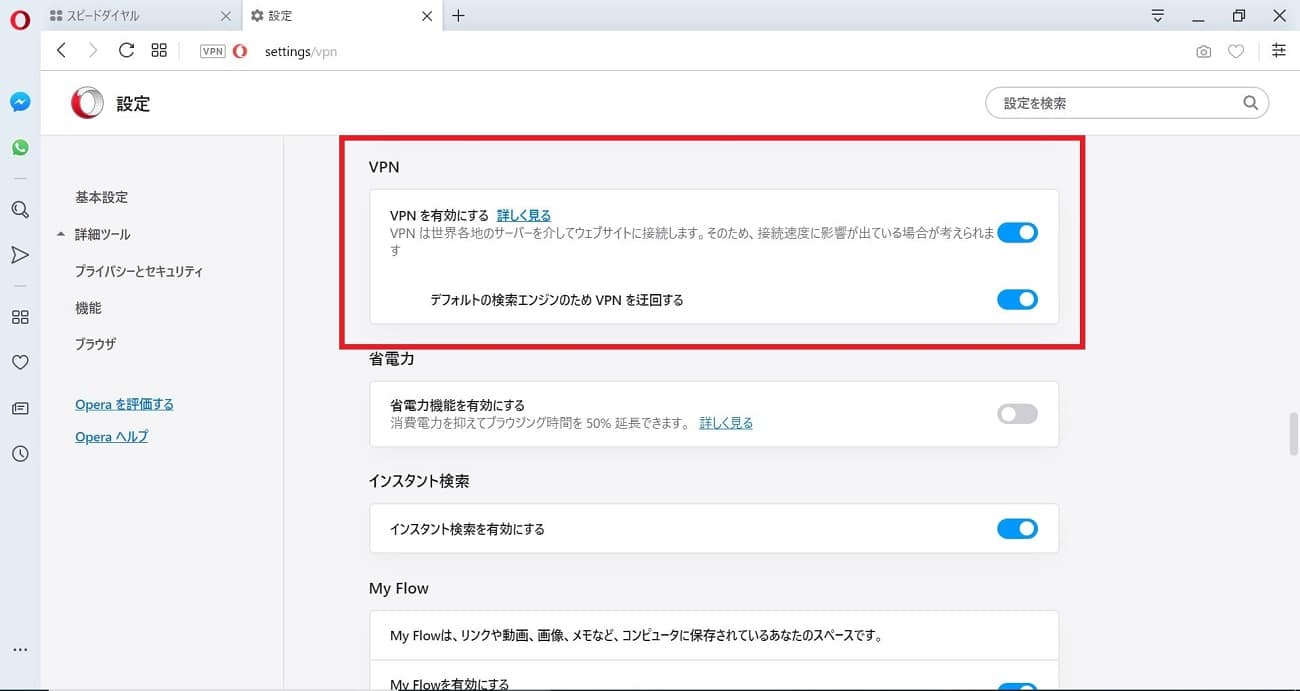Open the Easy Setup sliders icon
The image size is (1300, 691).
1278,51
